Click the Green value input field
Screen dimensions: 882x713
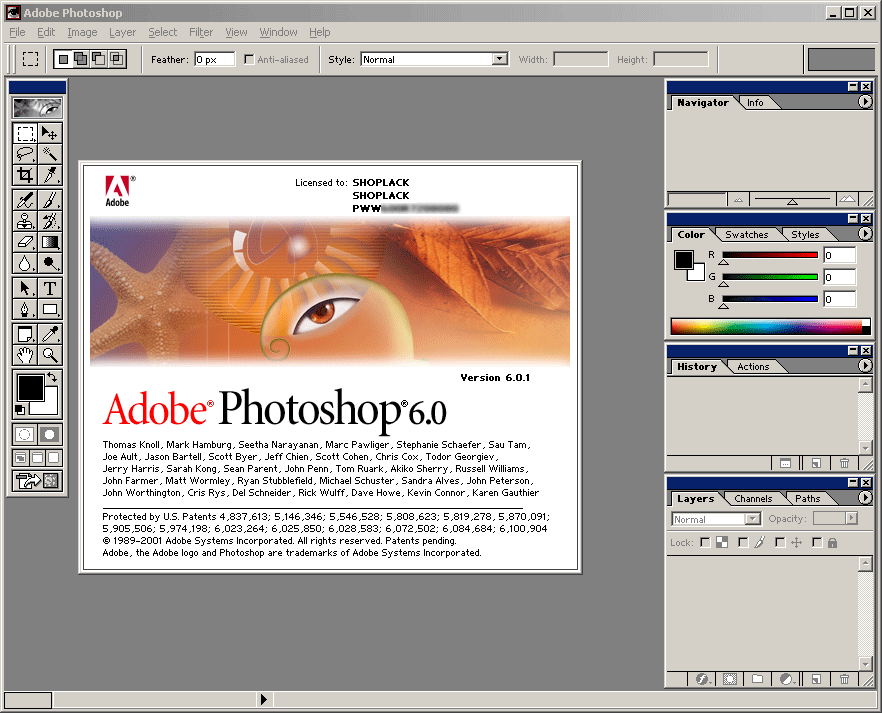(839, 277)
